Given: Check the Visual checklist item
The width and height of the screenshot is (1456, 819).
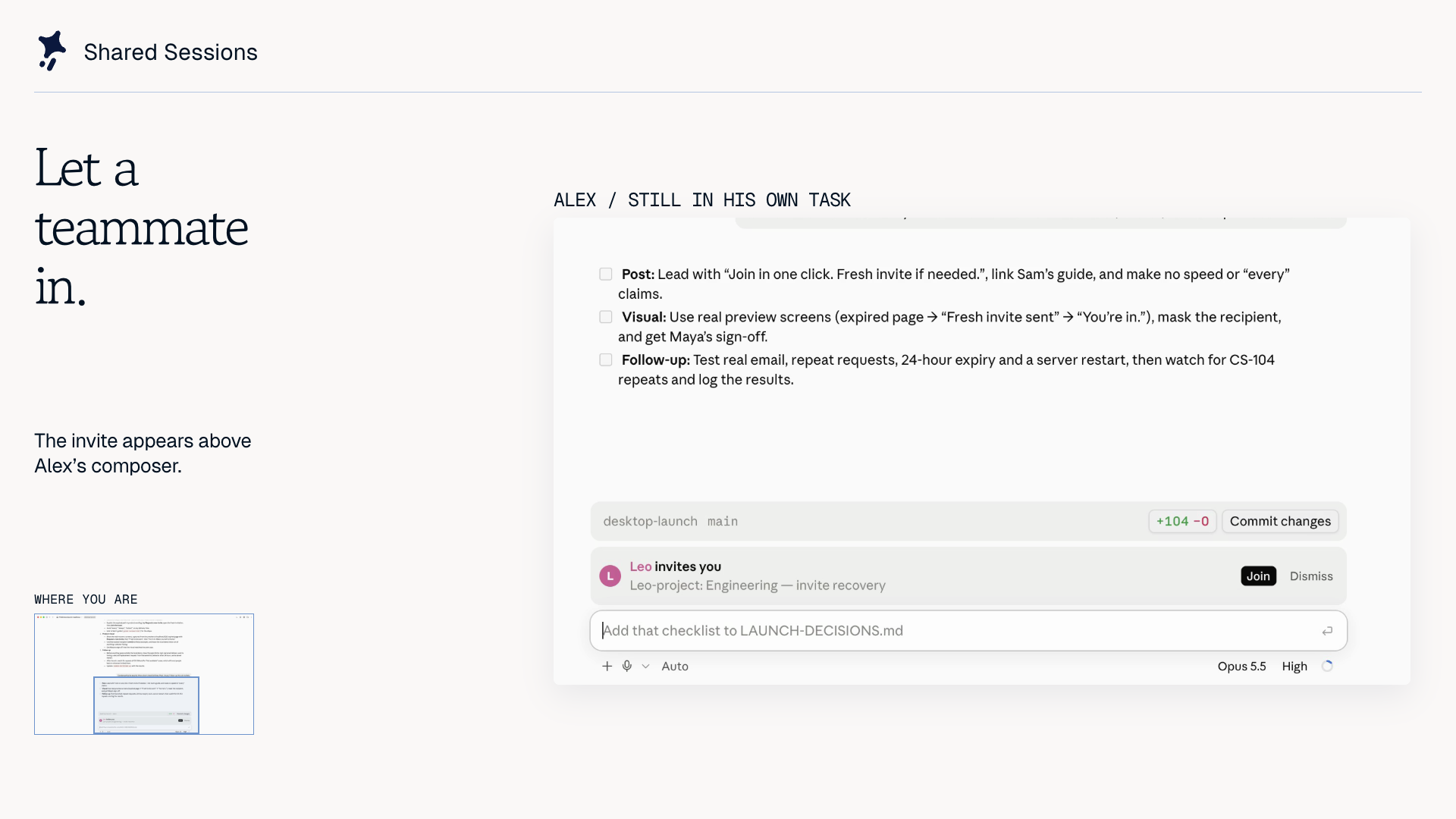Looking at the screenshot, I should pyautogui.click(x=606, y=317).
